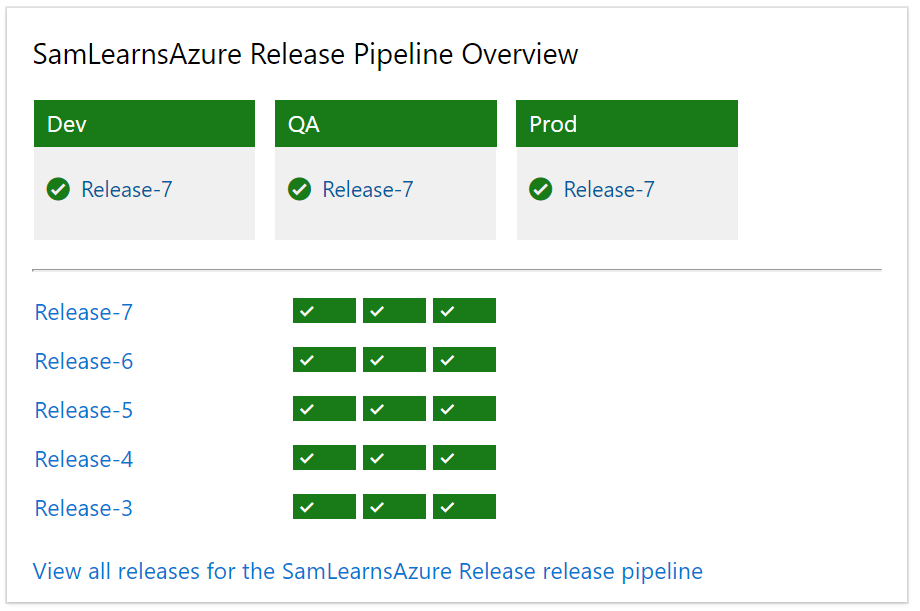Open Release-4 in the releases list
The width and height of the screenshot is (920, 611).
point(84,459)
